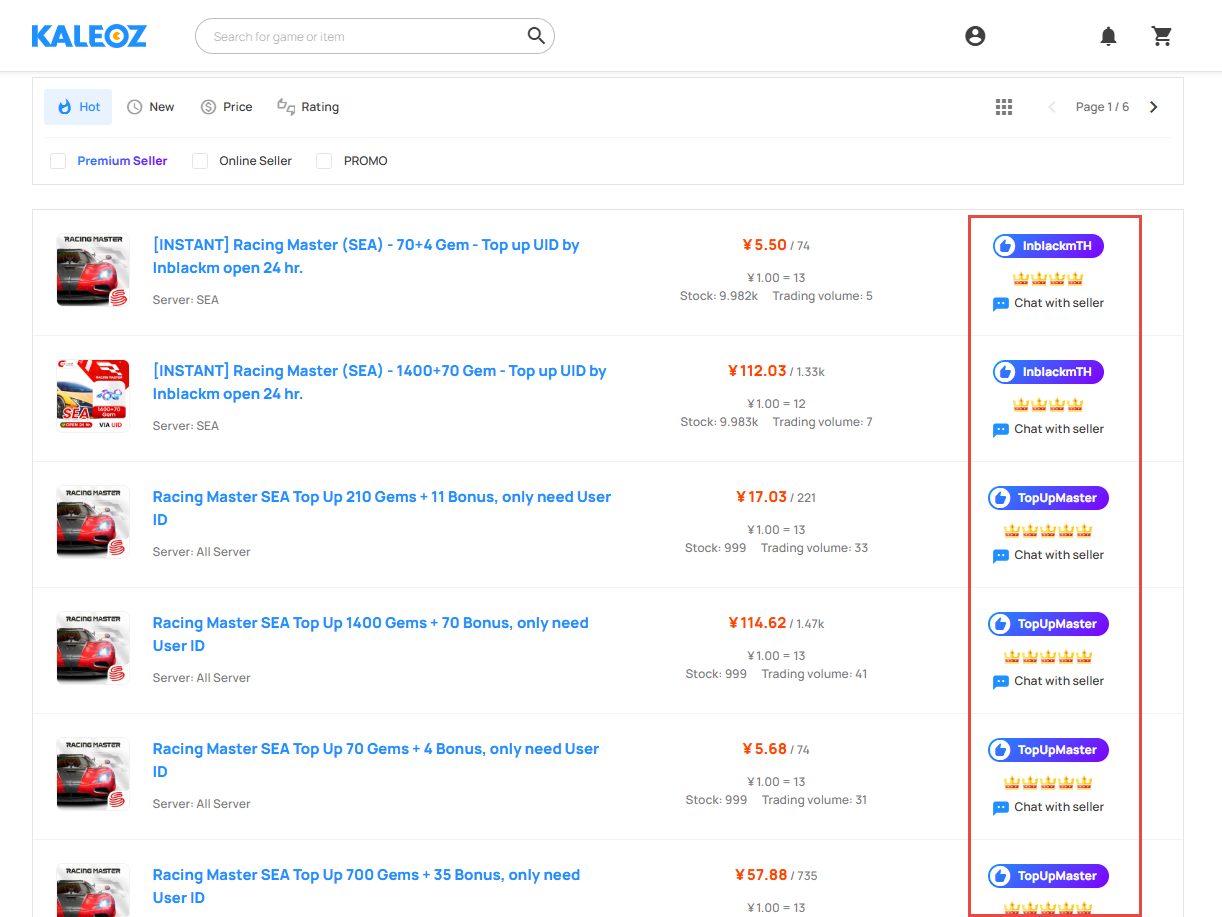Enable the PROMO filter checkbox
1222x917 pixels.
(x=324, y=161)
